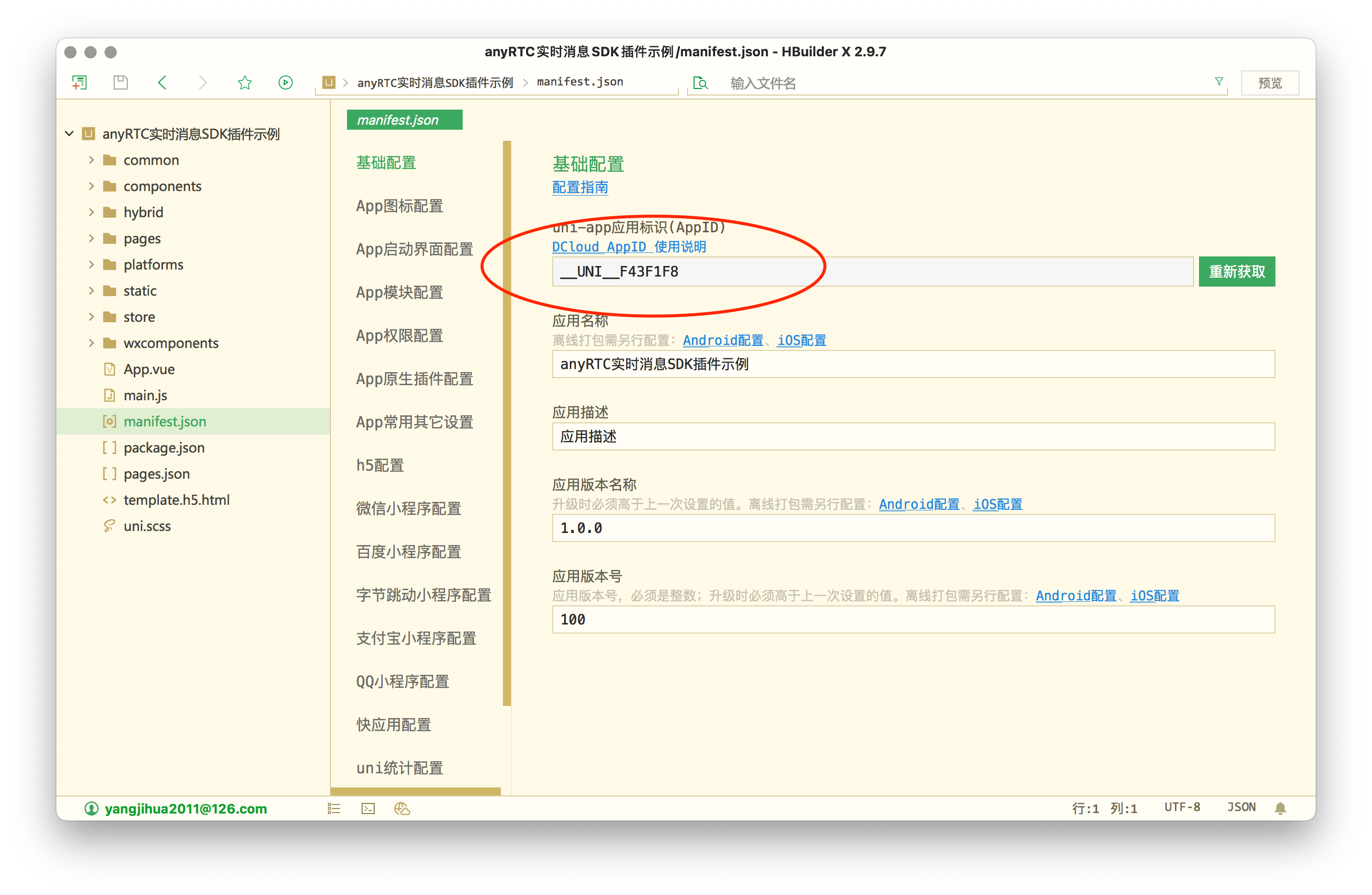Expand the components folder
This screenshot has width=1372, height=895.
[x=91, y=186]
